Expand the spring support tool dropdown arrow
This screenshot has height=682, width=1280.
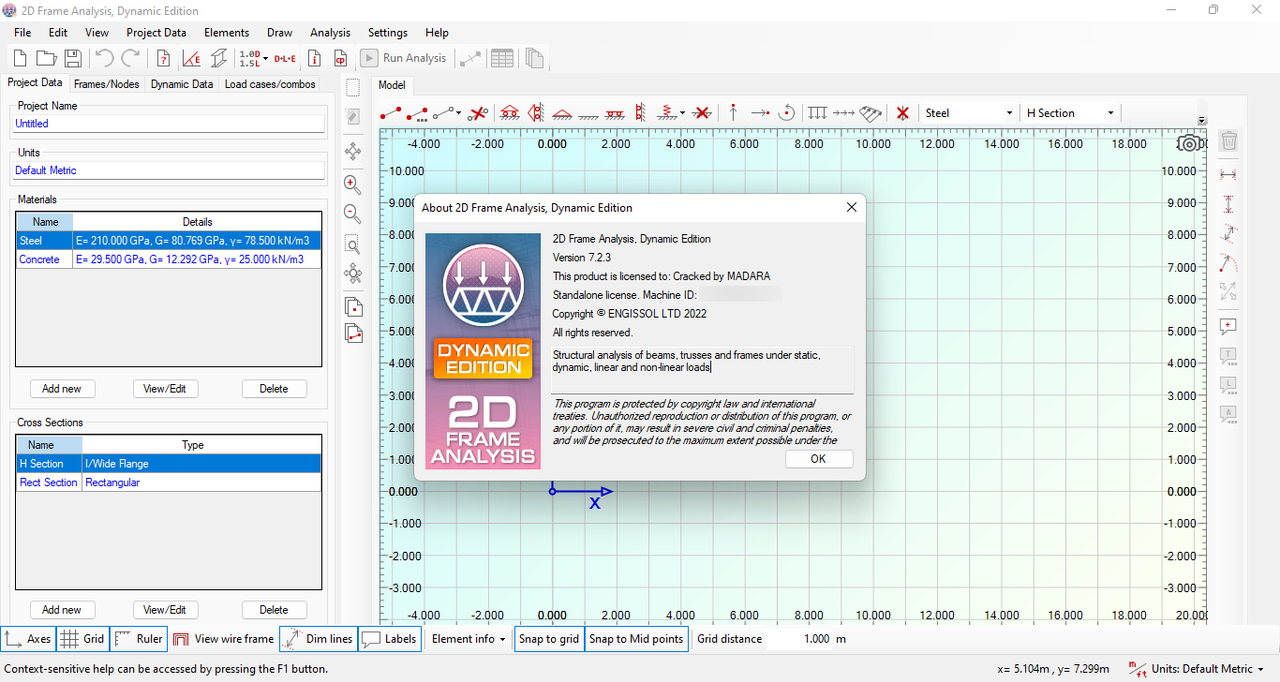click(x=682, y=113)
